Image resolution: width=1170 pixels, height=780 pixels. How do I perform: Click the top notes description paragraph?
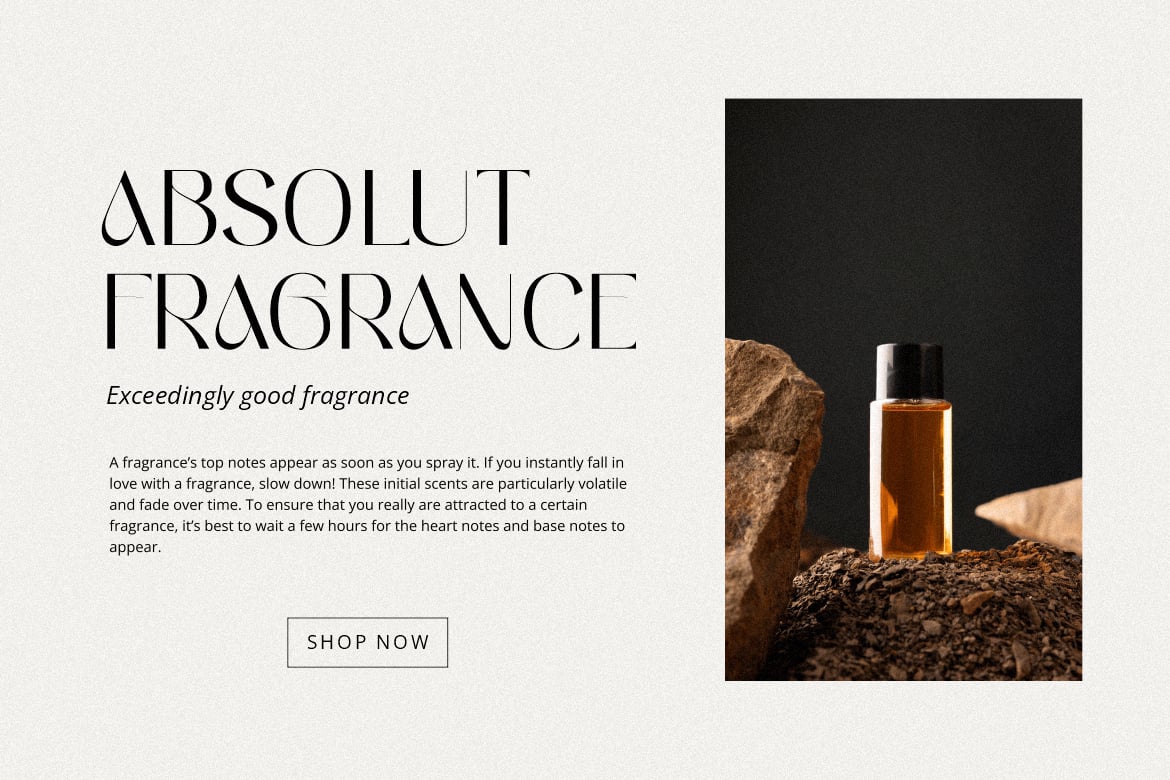coord(368,505)
